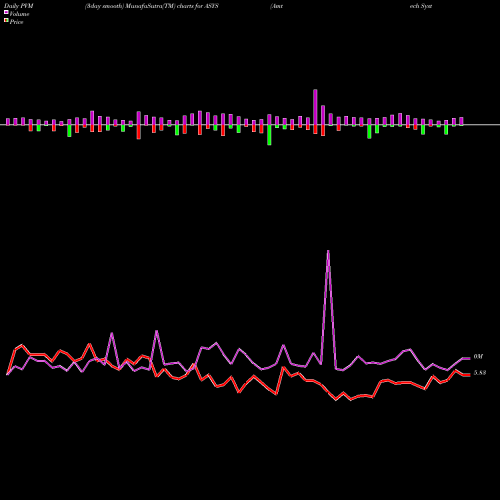Image resolution: width=500 pixels, height=500 pixels.
Task: Click the highest peak of the volume line
Action: [x=328, y=251]
